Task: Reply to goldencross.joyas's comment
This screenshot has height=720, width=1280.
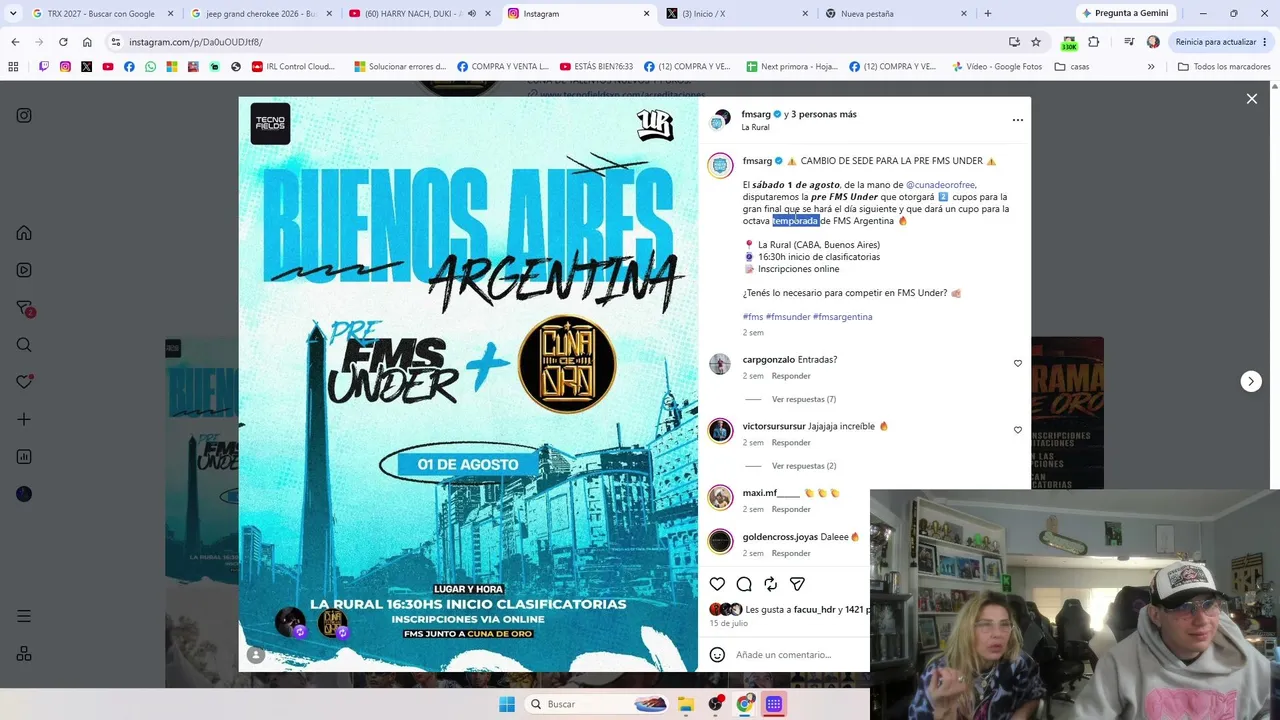Action: [x=791, y=553]
